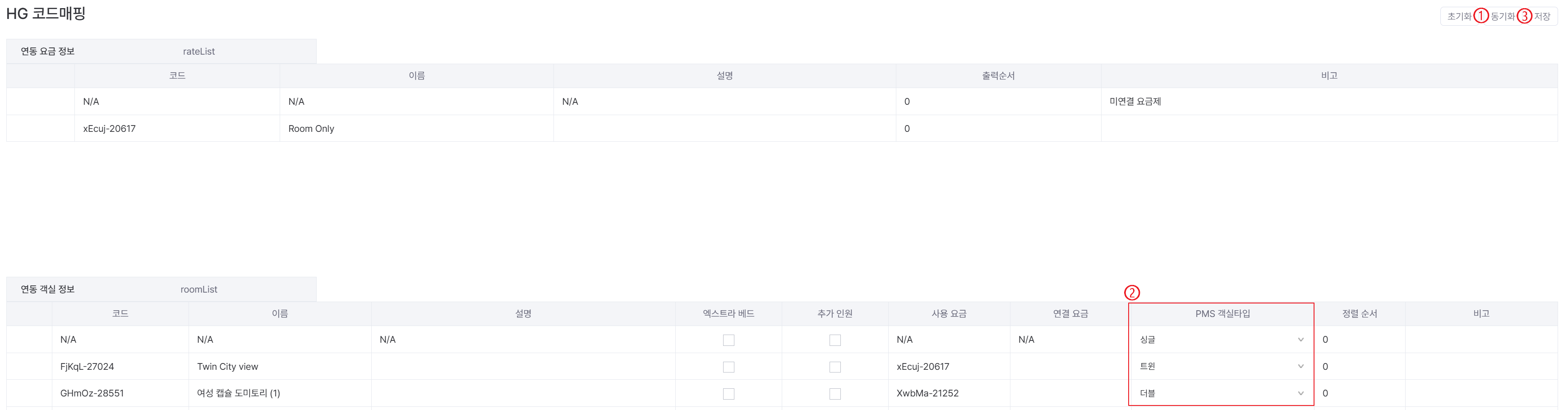Check extra bed box for Twin City view
The height and width of the screenshot is (410, 1568).
click(728, 367)
